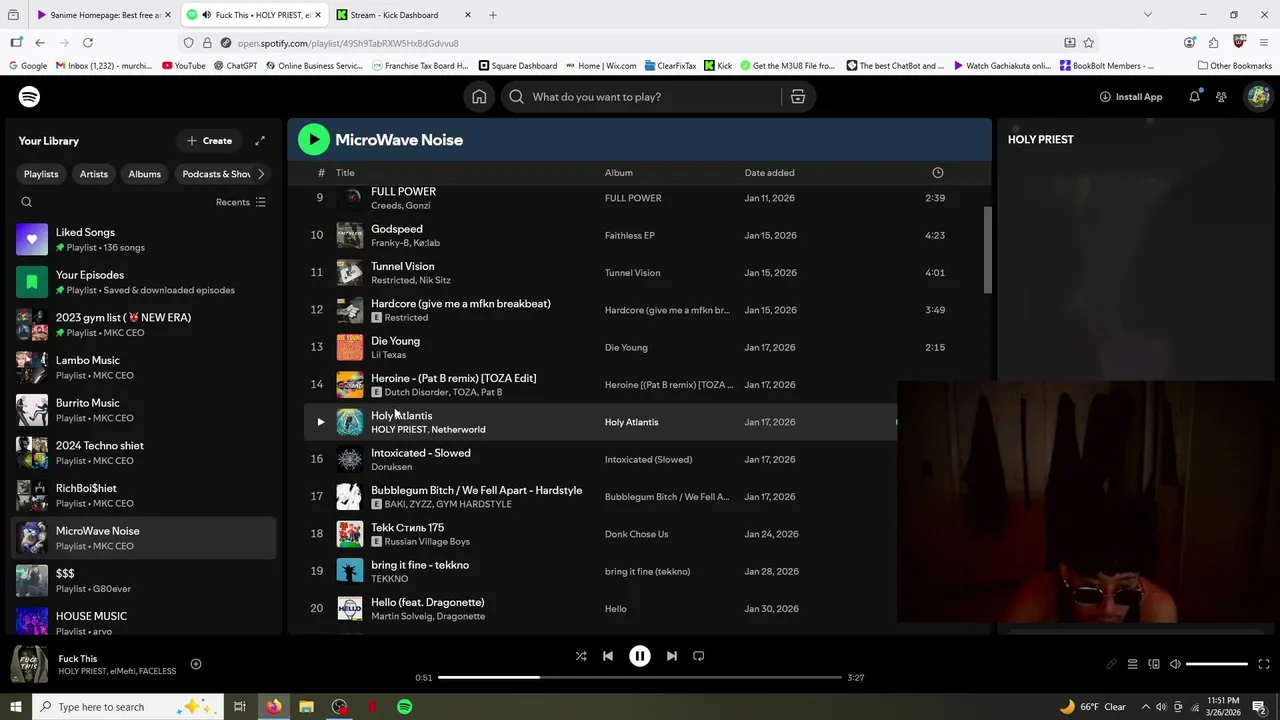Image resolution: width=1280 pixels, height=720 pixels.
Task: Select the Fuck This Spotify browser tab
Action: tap(254, 15)
